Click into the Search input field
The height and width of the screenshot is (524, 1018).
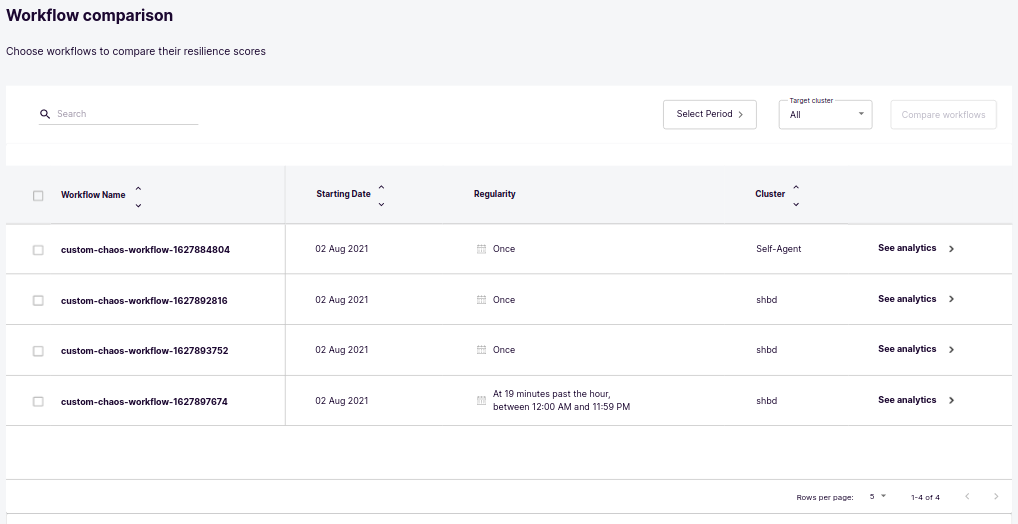click(126, 114)
